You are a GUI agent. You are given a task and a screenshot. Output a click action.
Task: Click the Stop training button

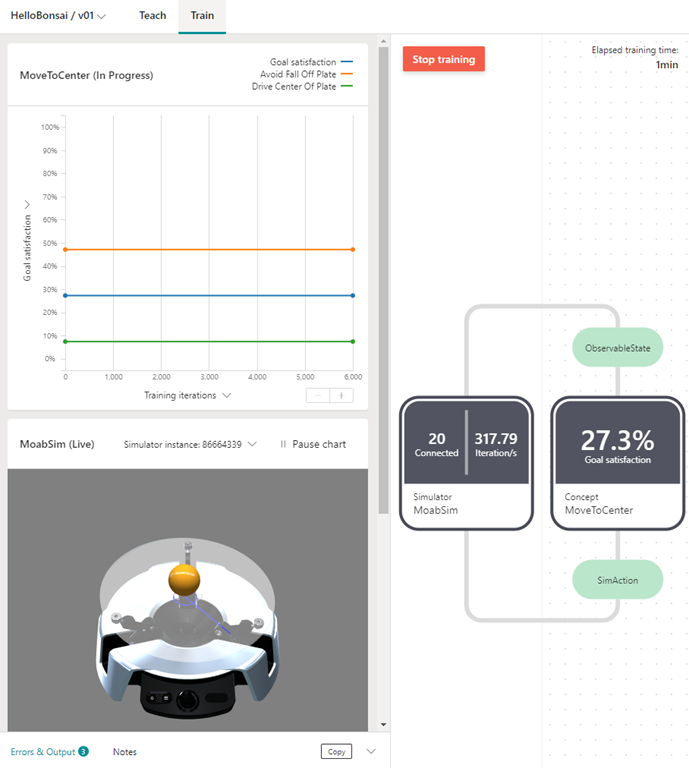pos(443,59)
